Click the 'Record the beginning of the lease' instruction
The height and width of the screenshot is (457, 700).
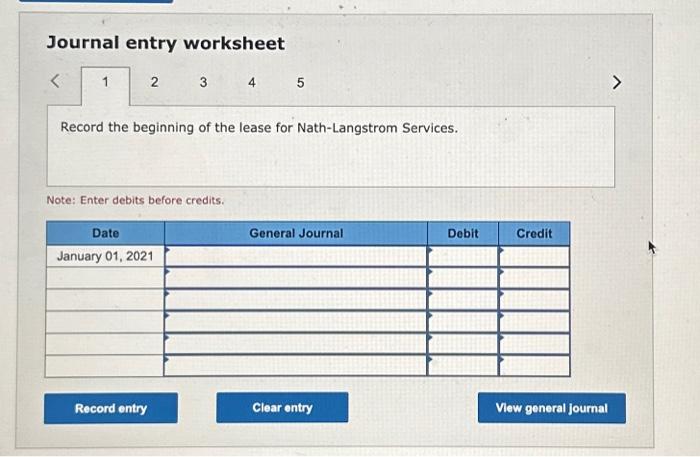259,128
